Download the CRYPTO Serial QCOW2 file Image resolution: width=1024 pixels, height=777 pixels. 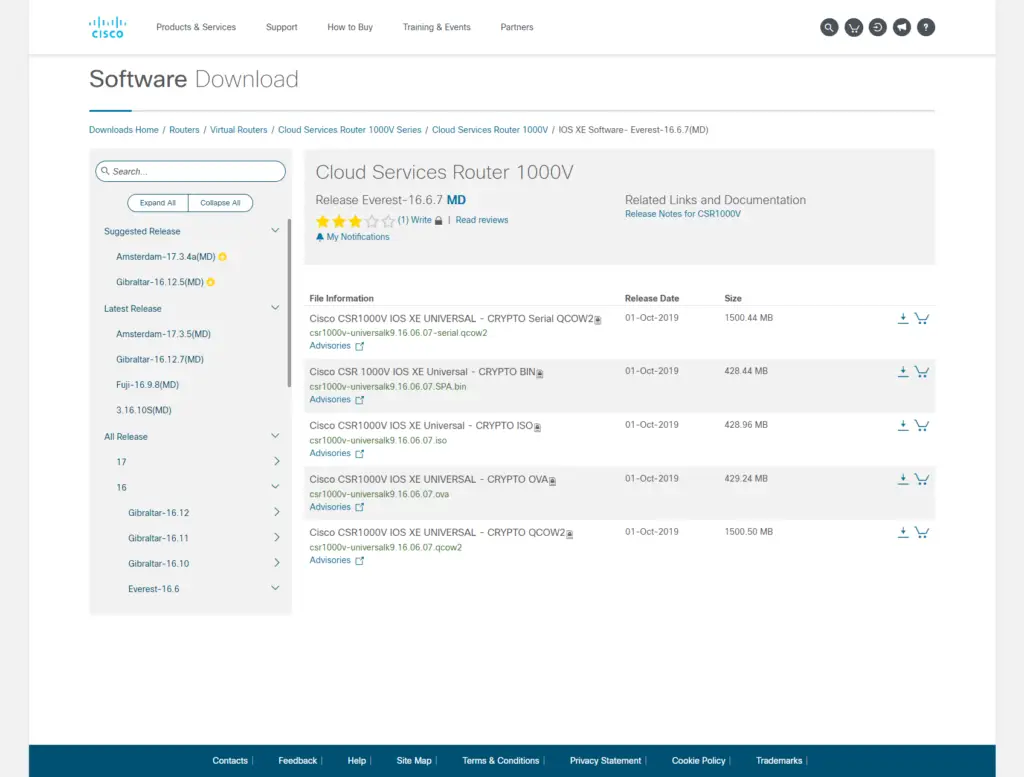[903, 318]
